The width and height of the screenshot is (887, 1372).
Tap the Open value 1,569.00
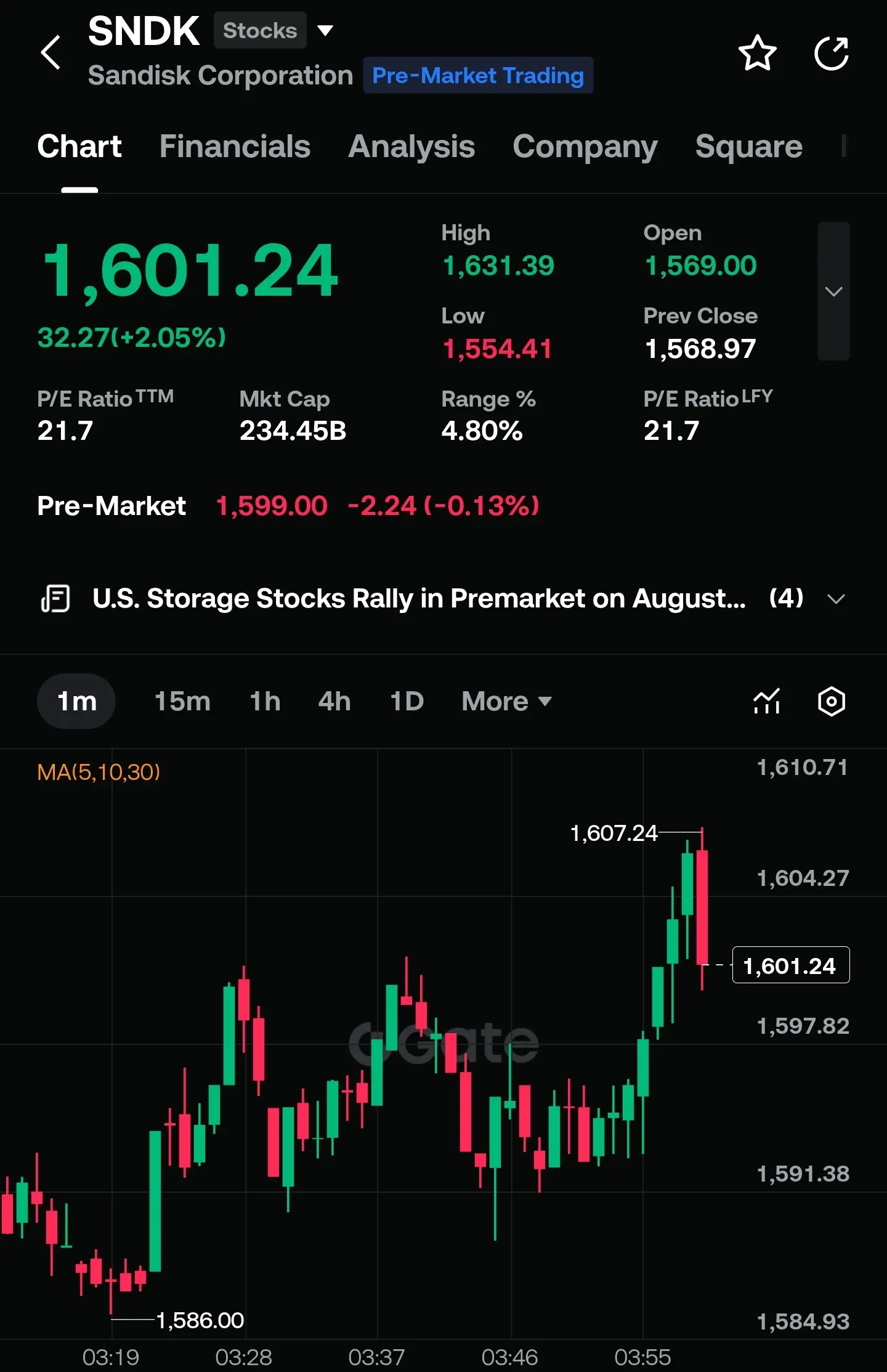click(x=700, y=266)
